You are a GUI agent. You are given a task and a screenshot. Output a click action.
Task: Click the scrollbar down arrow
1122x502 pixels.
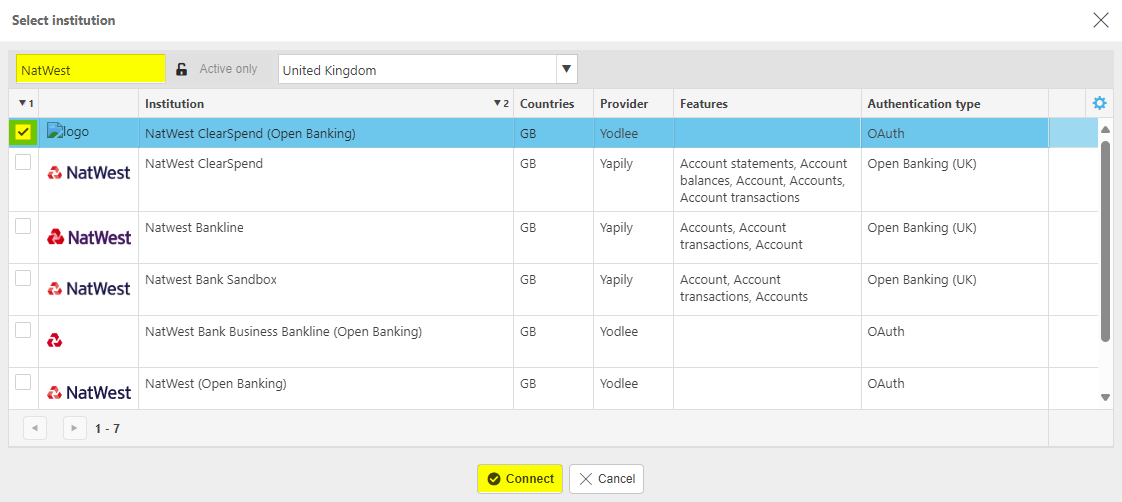coord(1105,398)
